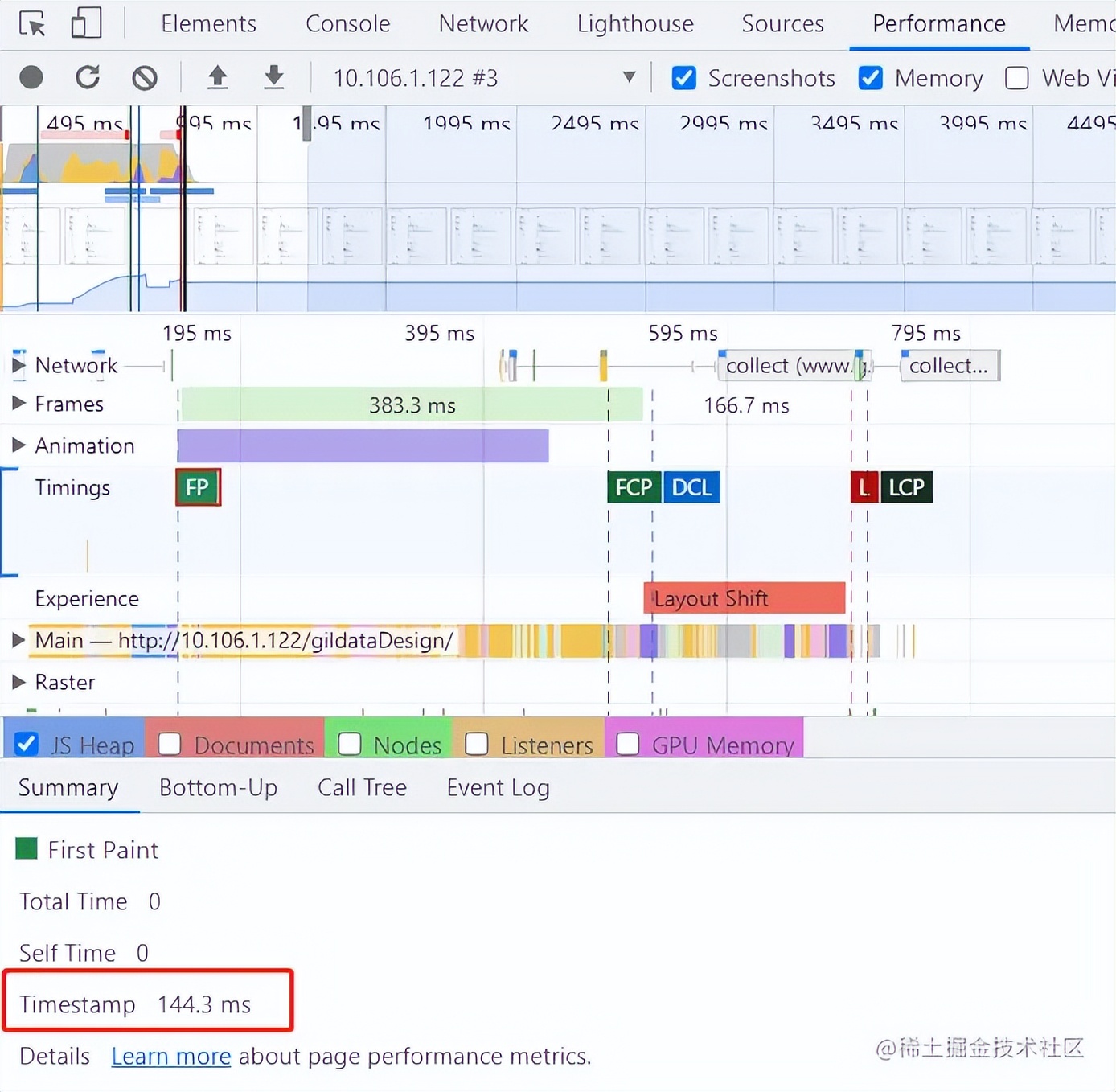Start recording with the record button
Screen dimensions: 1116x1092
point(31,78)
